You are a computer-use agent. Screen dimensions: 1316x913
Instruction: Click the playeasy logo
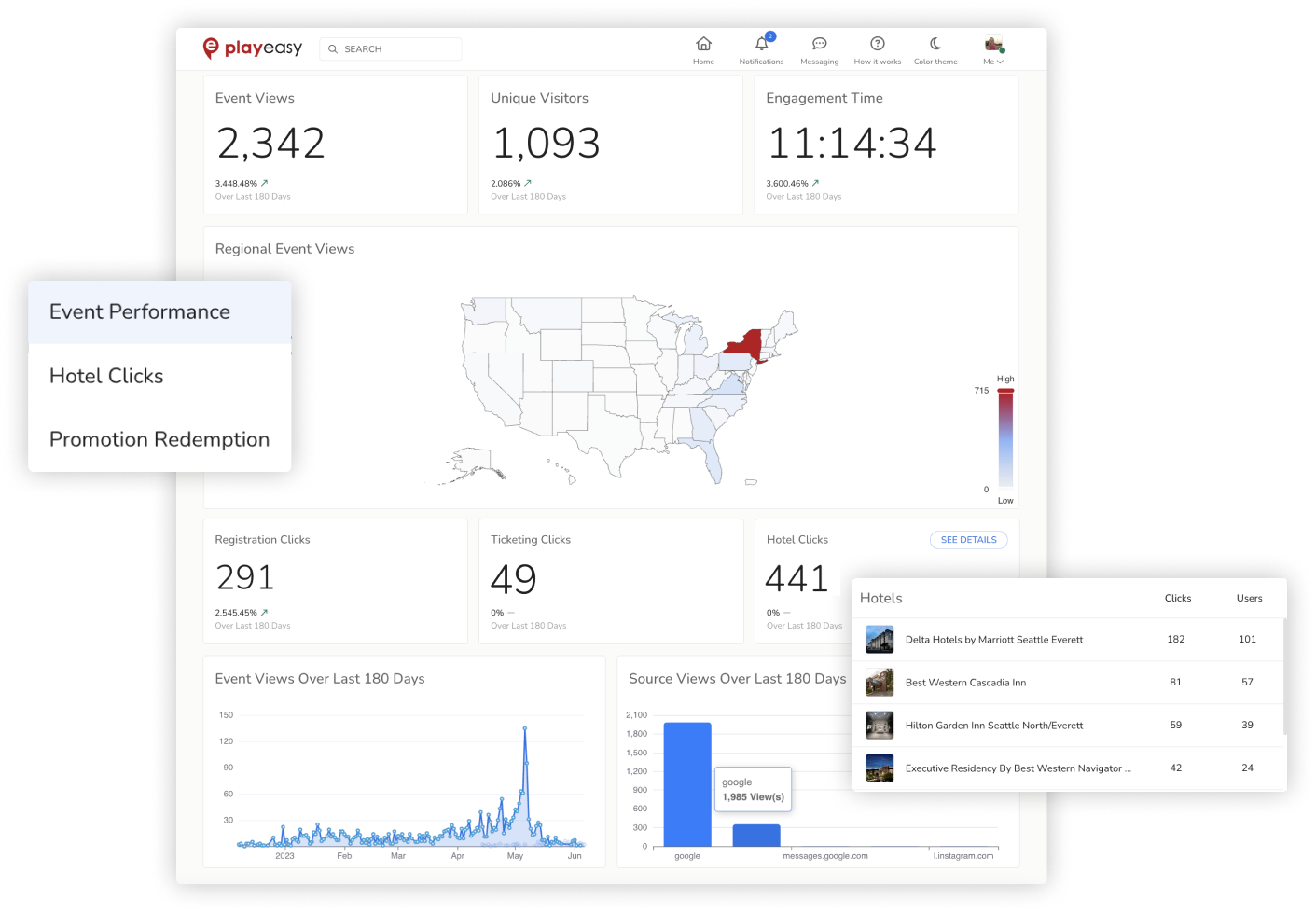(x=253, y=48)
